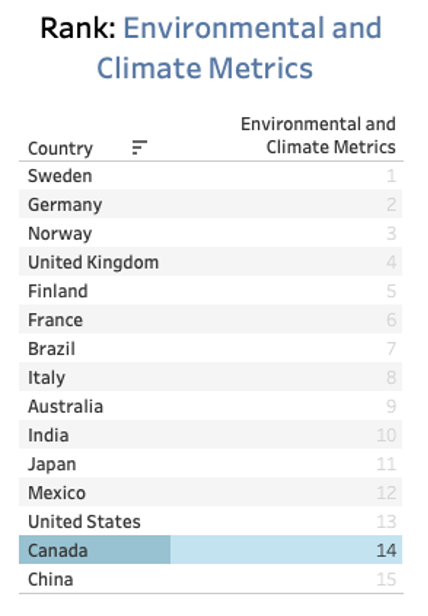Select the China row
The image size is (428, 616).
tap(211, 579)
